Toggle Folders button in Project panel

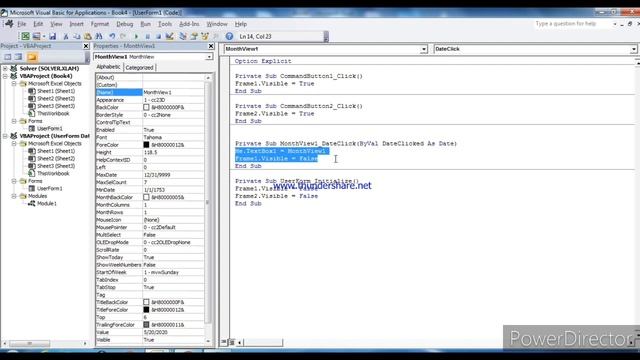pyautogui.click(x=32, y=57)
